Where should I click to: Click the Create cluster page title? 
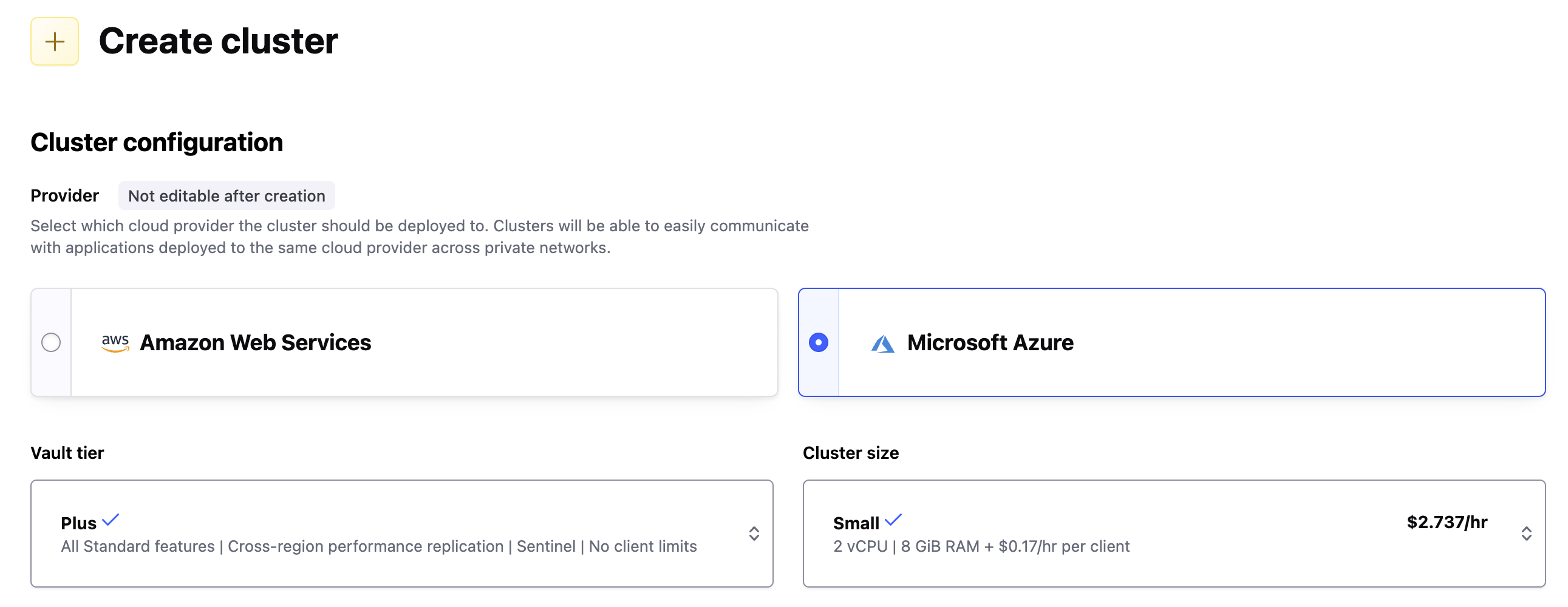218,41
